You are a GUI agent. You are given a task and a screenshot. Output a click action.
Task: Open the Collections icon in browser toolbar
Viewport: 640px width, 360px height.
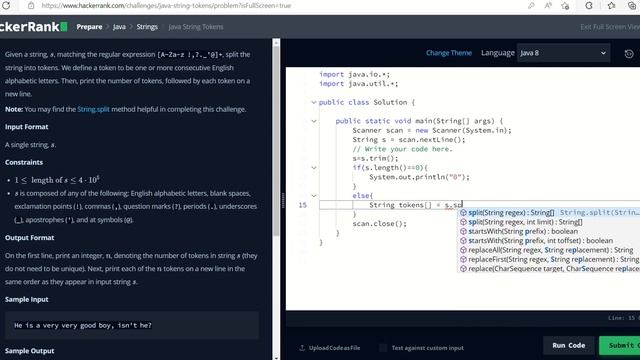[632, 6]
